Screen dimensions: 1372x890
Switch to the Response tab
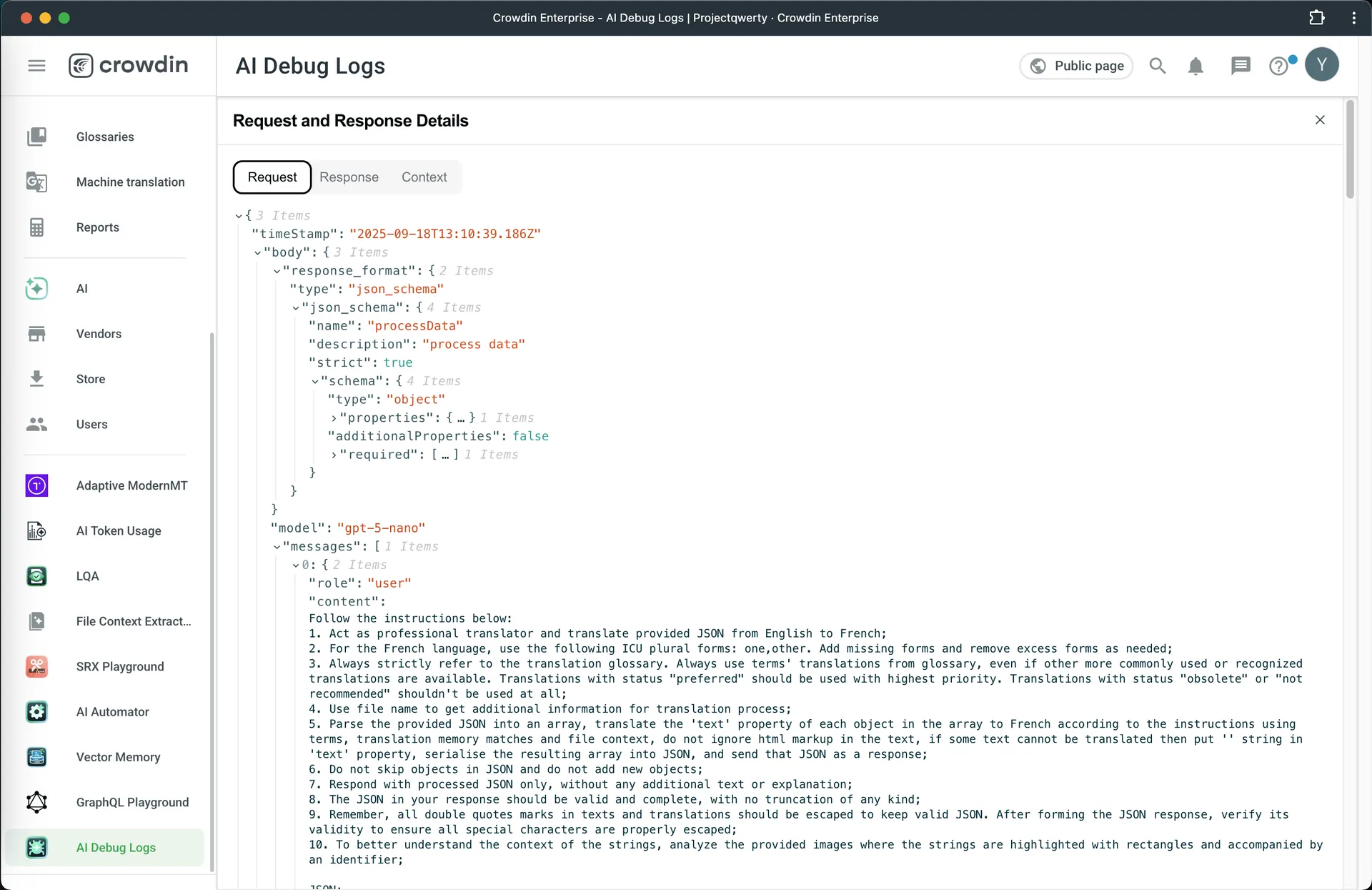pyautogui.click(x=349, y=177)
